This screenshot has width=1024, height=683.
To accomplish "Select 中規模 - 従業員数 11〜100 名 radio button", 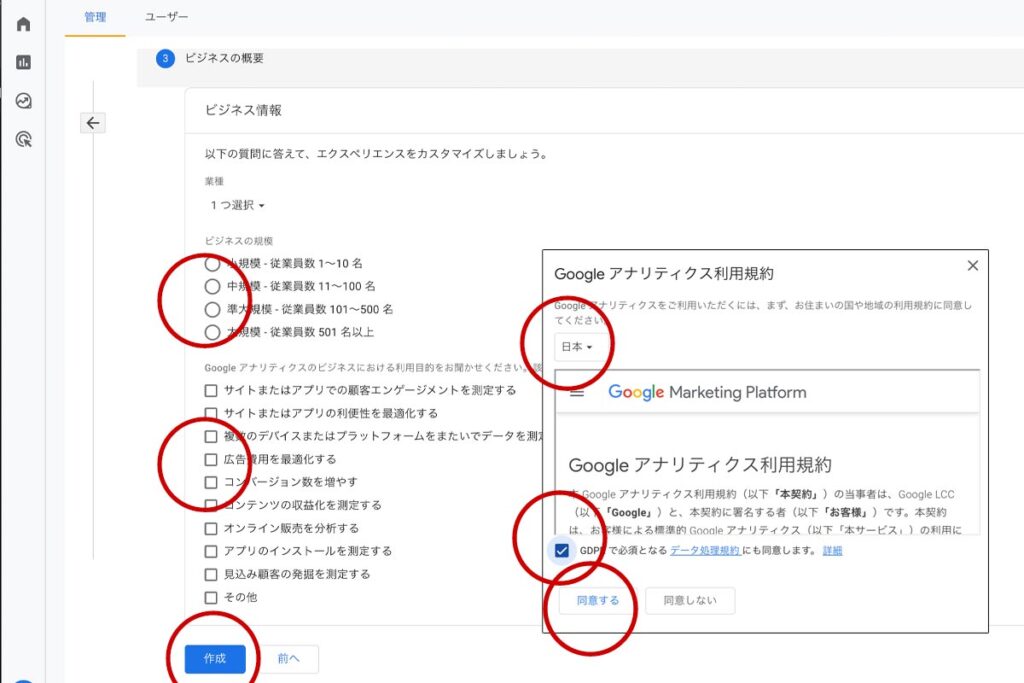I will click(x=212, y=287).
